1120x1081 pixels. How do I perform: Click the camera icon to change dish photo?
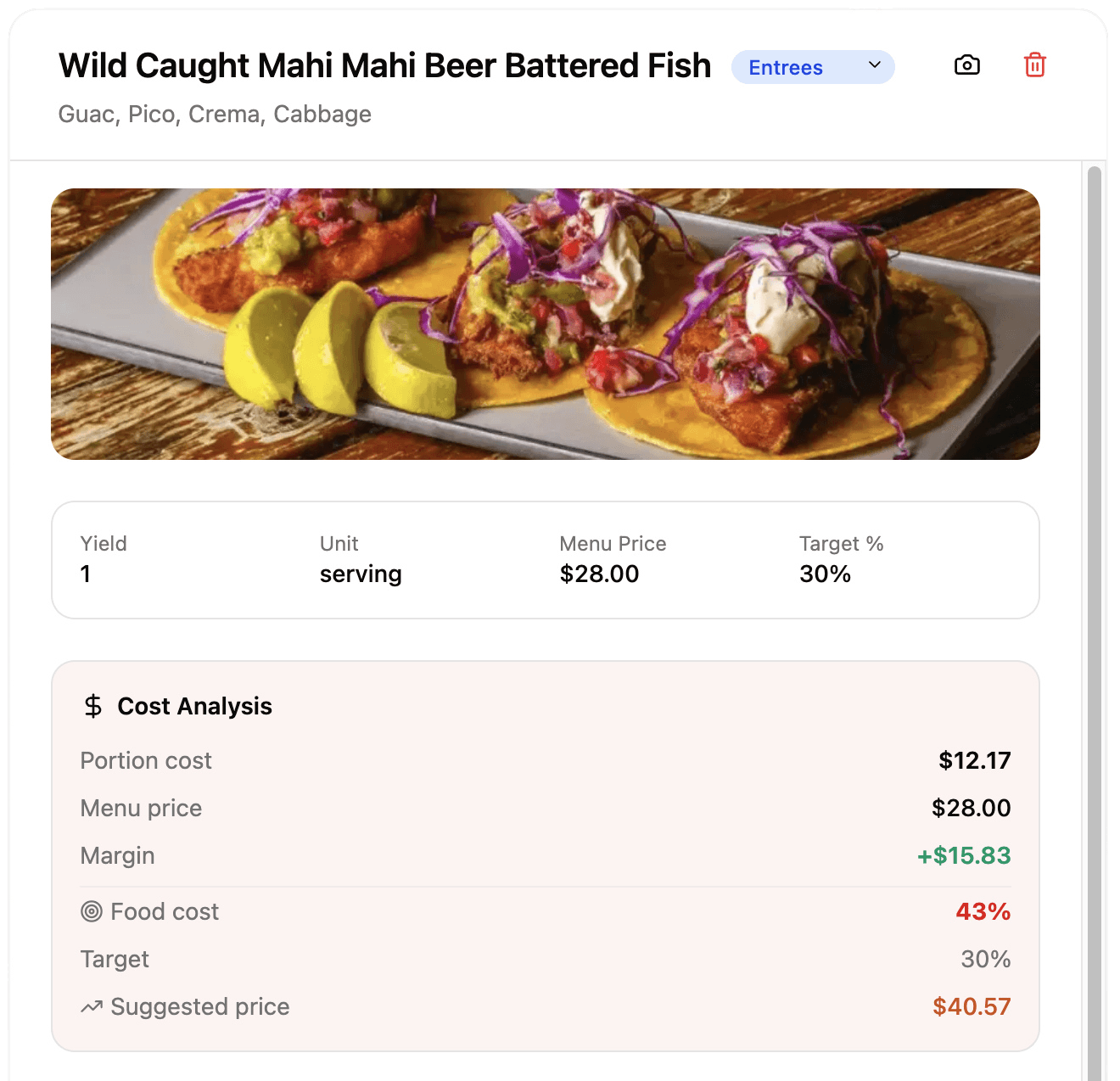pyautogui.click(x=966, y=64)
